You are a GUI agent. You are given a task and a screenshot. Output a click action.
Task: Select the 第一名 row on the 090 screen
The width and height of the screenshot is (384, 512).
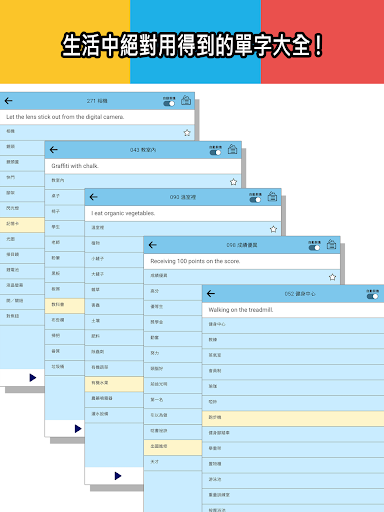[x=173, y=400]
